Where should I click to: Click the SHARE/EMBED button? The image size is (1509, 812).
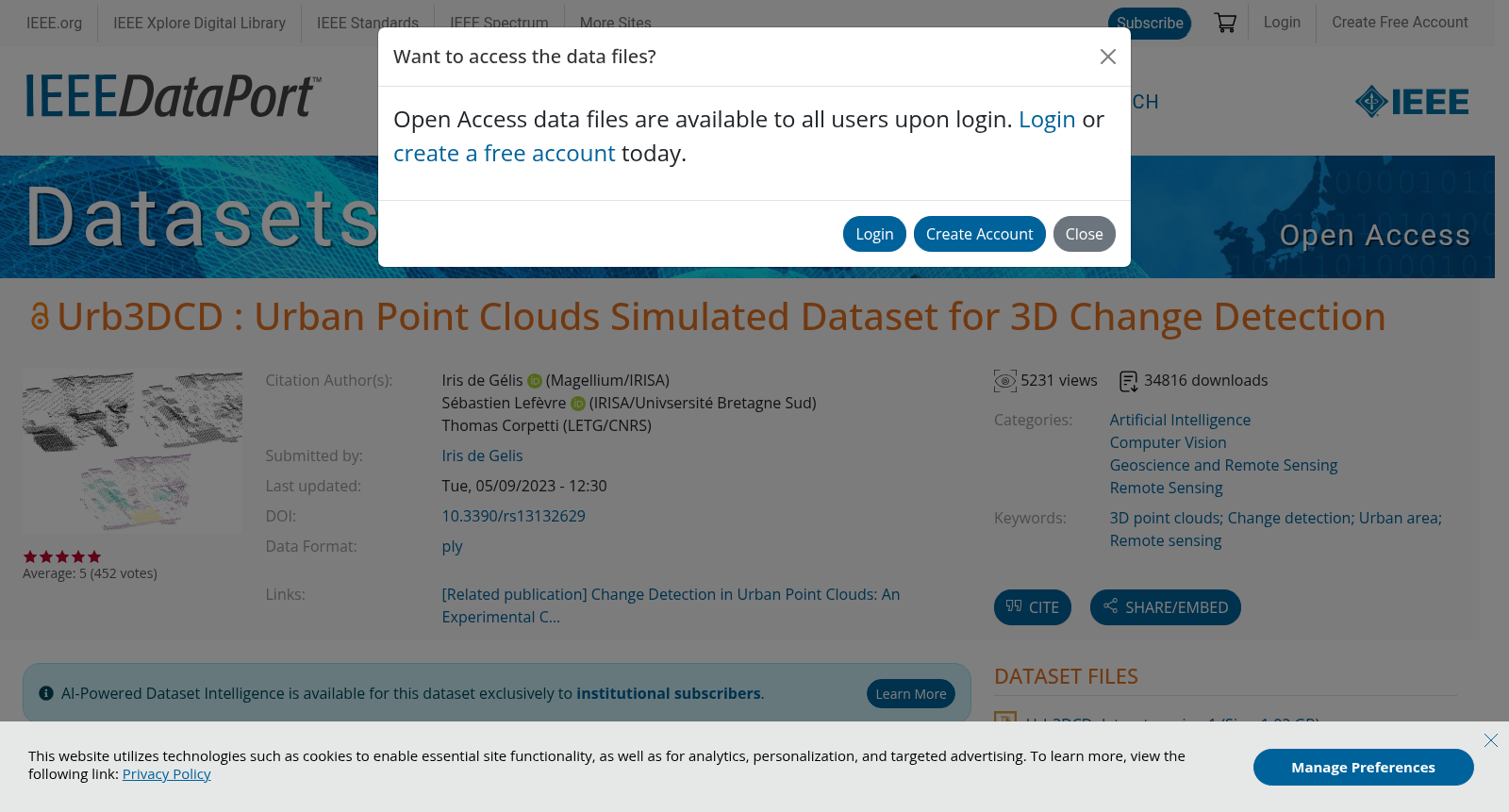[x=1165, y=607]
